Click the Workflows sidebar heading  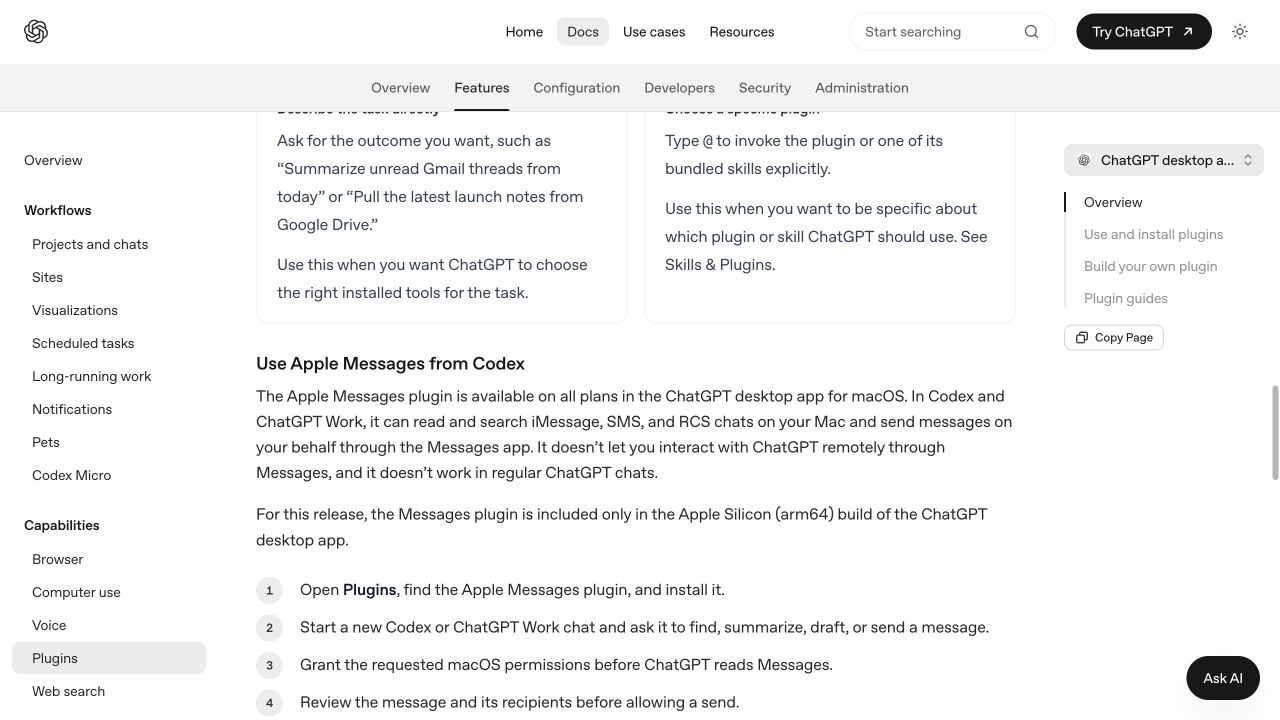[57, 210]
